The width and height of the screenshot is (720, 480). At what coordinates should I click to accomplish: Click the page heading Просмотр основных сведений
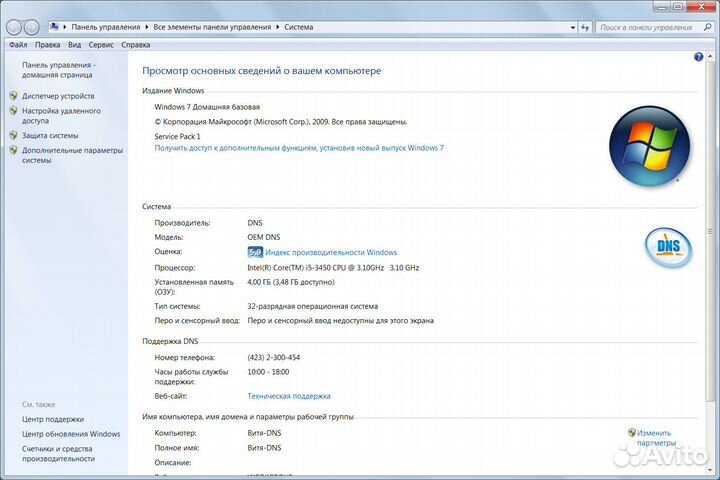[262, 71]
